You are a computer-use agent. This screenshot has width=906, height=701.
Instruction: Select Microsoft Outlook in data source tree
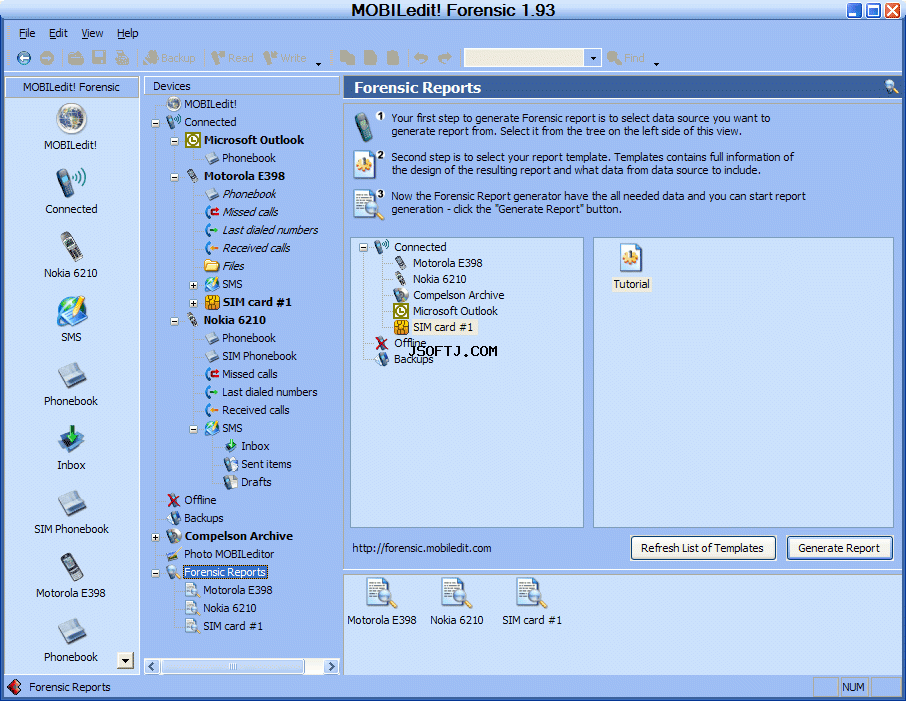click(x=455, y=311)
